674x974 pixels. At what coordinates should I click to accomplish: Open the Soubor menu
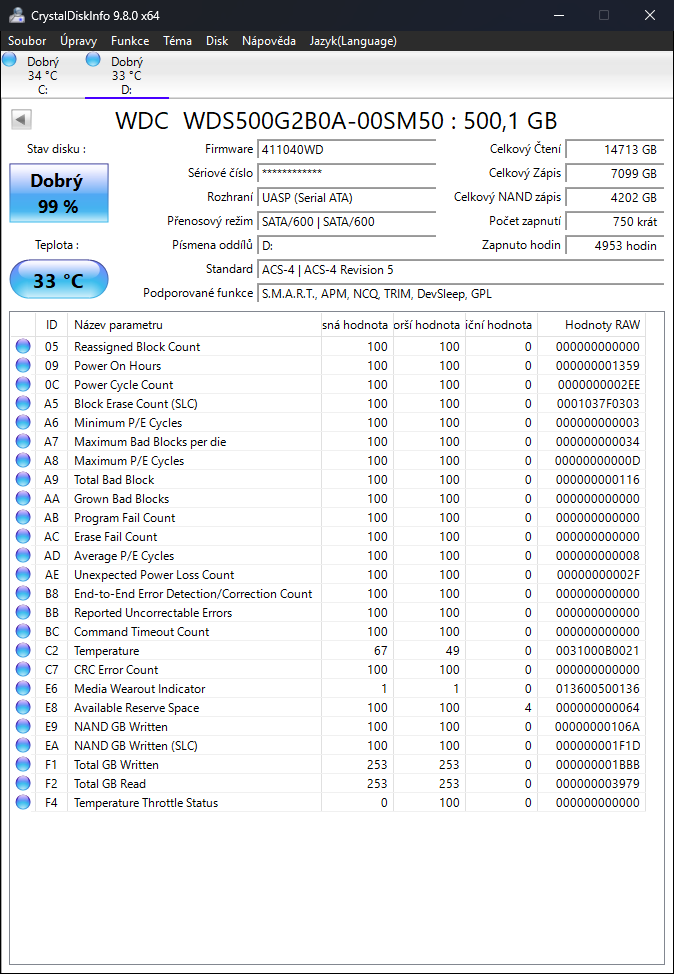click(x=27, y=41)
